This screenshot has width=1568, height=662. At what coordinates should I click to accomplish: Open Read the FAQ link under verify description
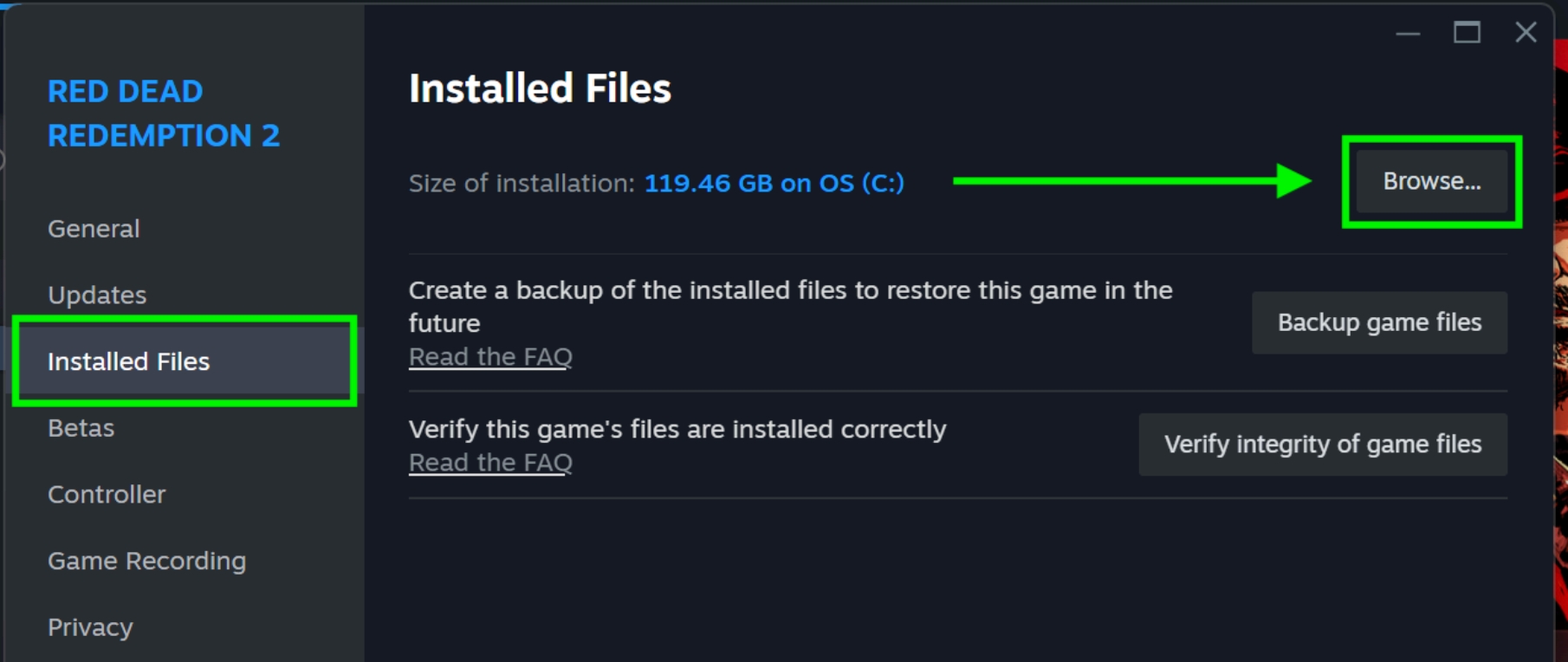490,463
